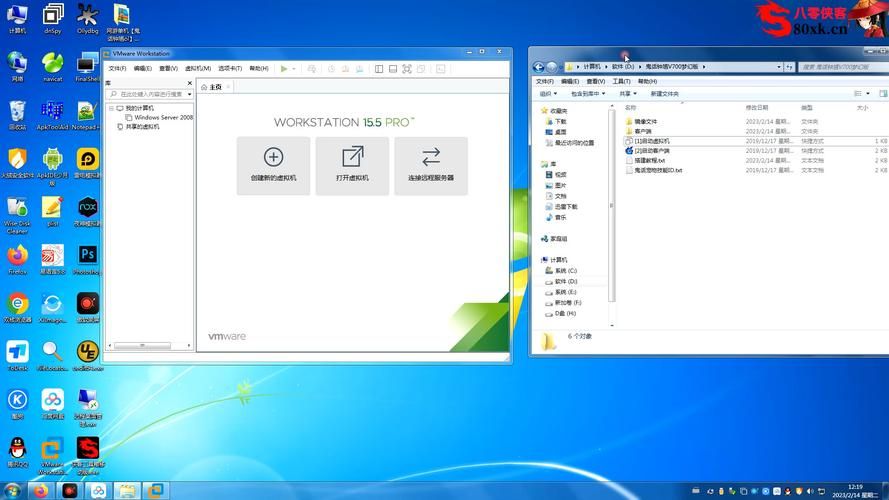Click the 新建文件夹 button in Explorer
Screen dimensions: 889x500
(664, 94)
